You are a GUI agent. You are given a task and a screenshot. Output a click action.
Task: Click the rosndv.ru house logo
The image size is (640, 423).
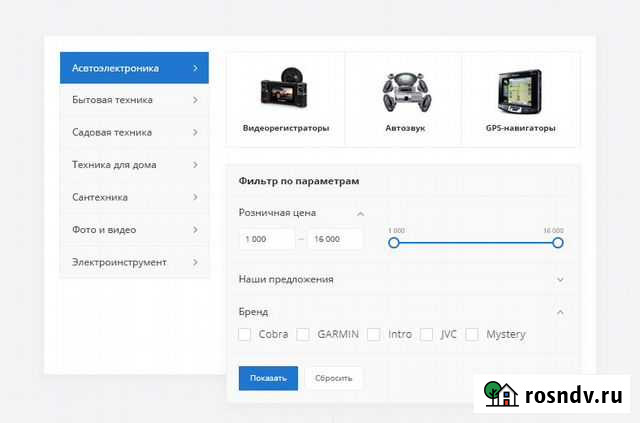pyautogui.click(x=501, y=394)
